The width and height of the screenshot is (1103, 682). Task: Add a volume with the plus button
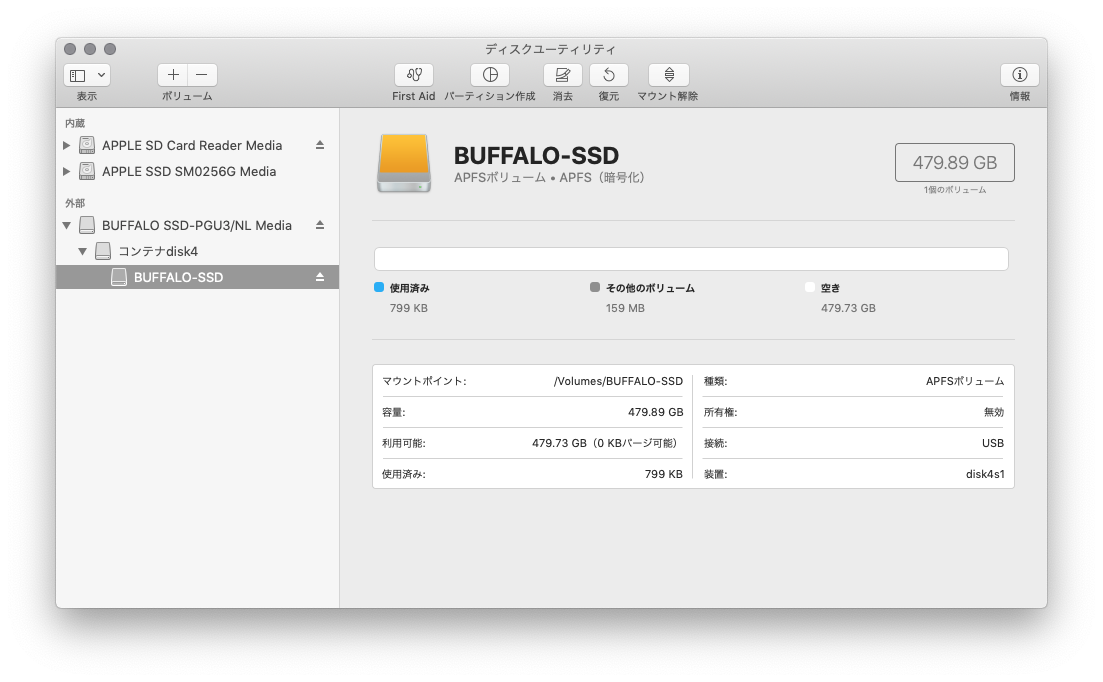pos(173,75)
